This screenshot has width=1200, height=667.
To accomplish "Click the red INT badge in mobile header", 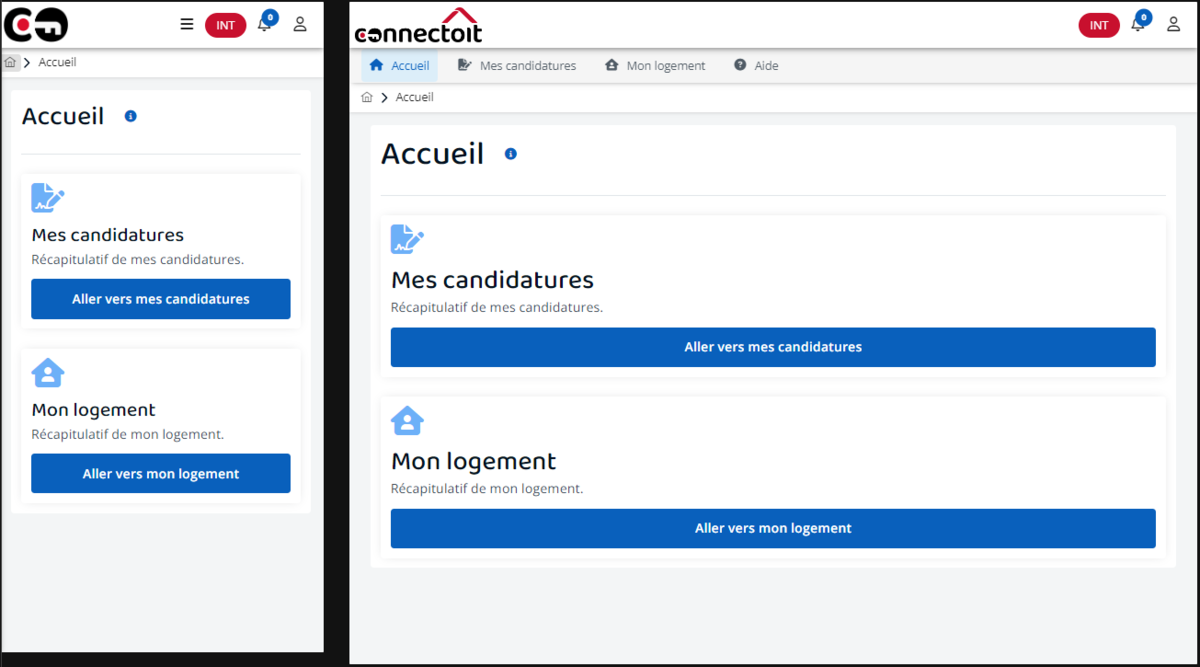I will click(x=225, y=25).
